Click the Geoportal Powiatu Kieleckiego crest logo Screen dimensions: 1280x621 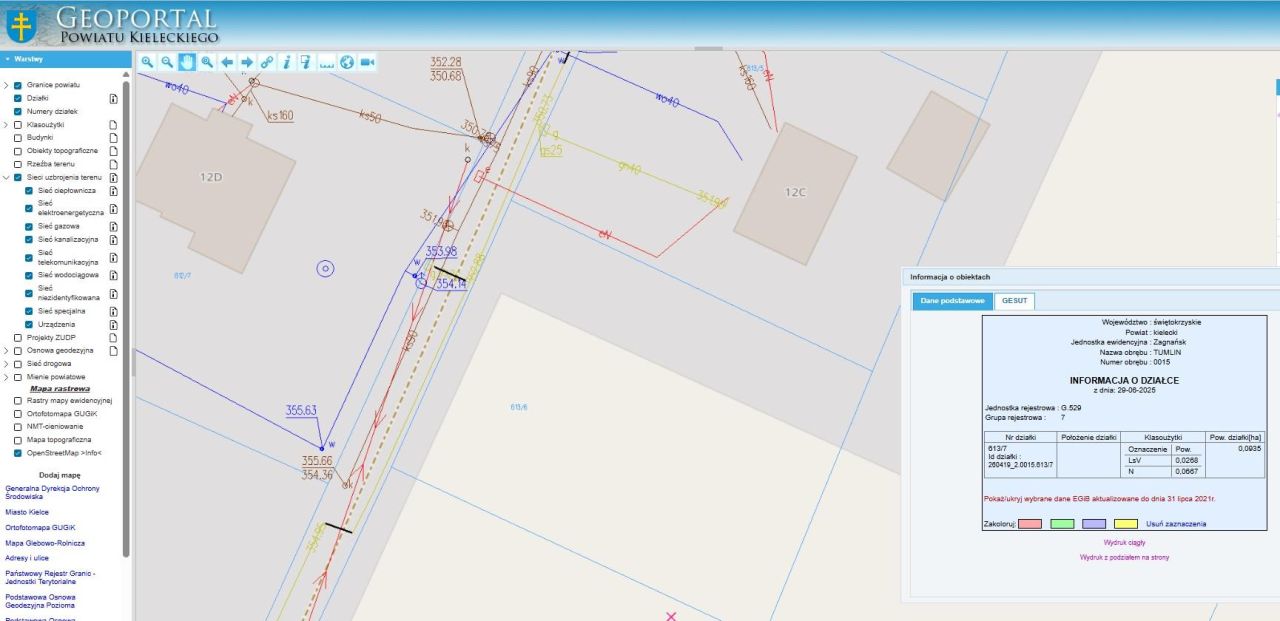pos(20,25)
